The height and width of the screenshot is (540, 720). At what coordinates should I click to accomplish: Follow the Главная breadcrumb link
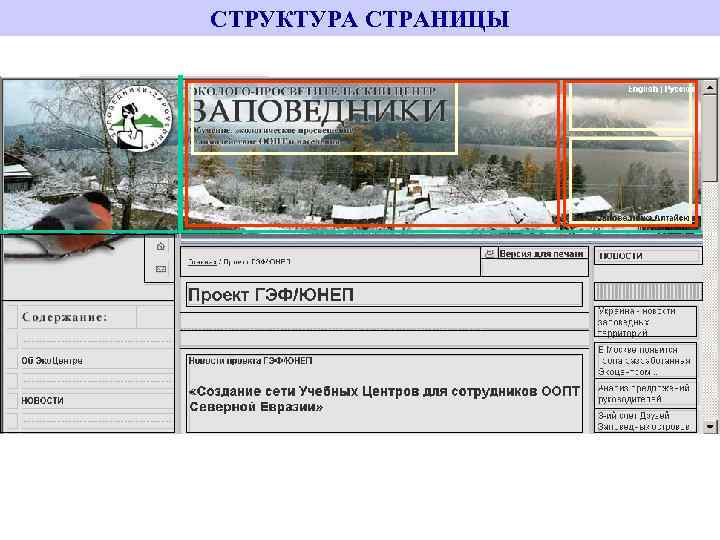(202, 262)
